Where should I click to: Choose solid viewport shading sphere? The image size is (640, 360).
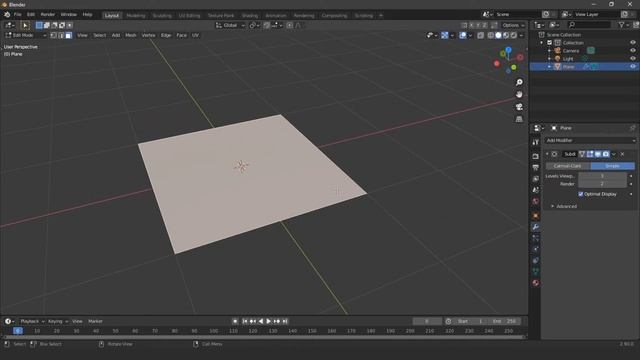(x=498, y=36)
